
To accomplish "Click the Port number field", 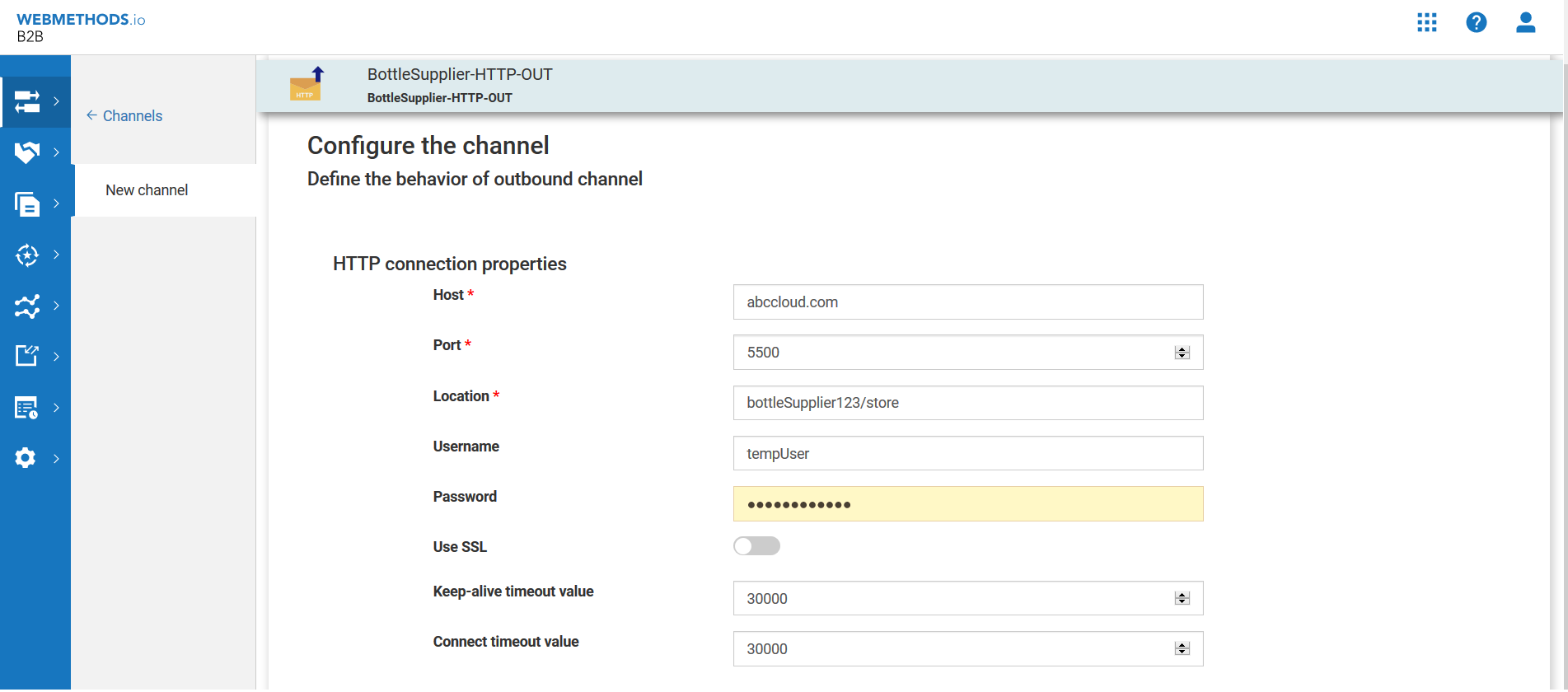I will click(x=968, y=353).
